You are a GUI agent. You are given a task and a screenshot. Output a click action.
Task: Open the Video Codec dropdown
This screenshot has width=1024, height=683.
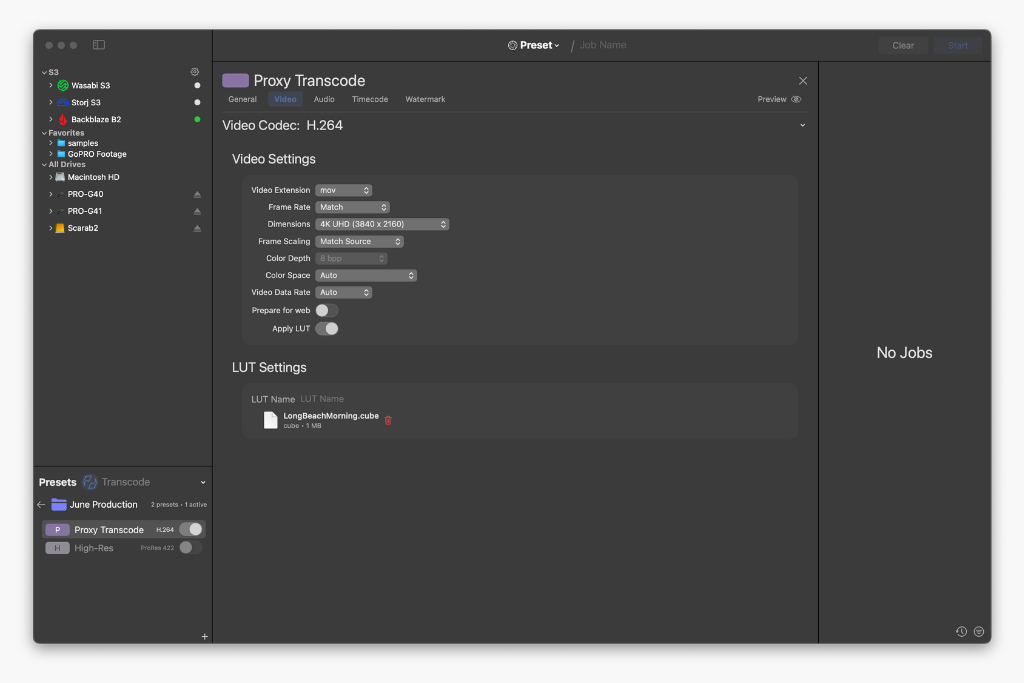(x=802, y=125)
